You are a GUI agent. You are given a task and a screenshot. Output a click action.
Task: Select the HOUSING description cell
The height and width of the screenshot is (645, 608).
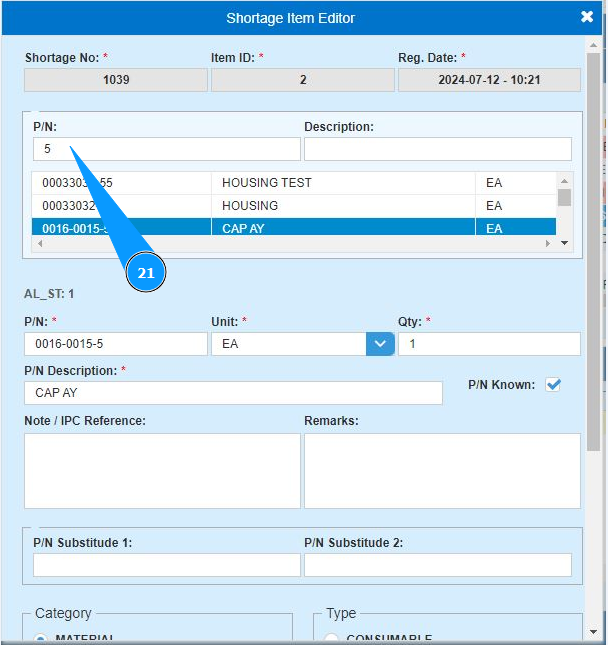(x=343, y=206)
